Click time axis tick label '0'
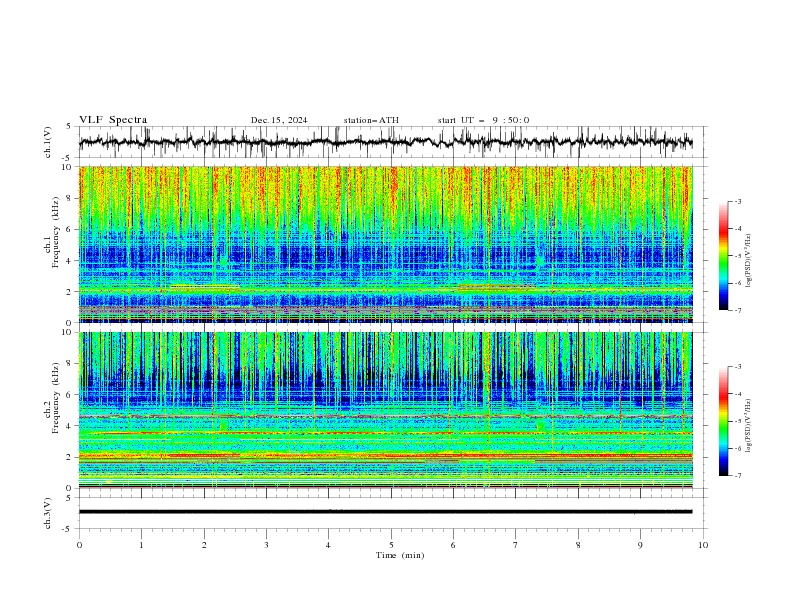This screenshot has height=612, width=792. [79, 545]
